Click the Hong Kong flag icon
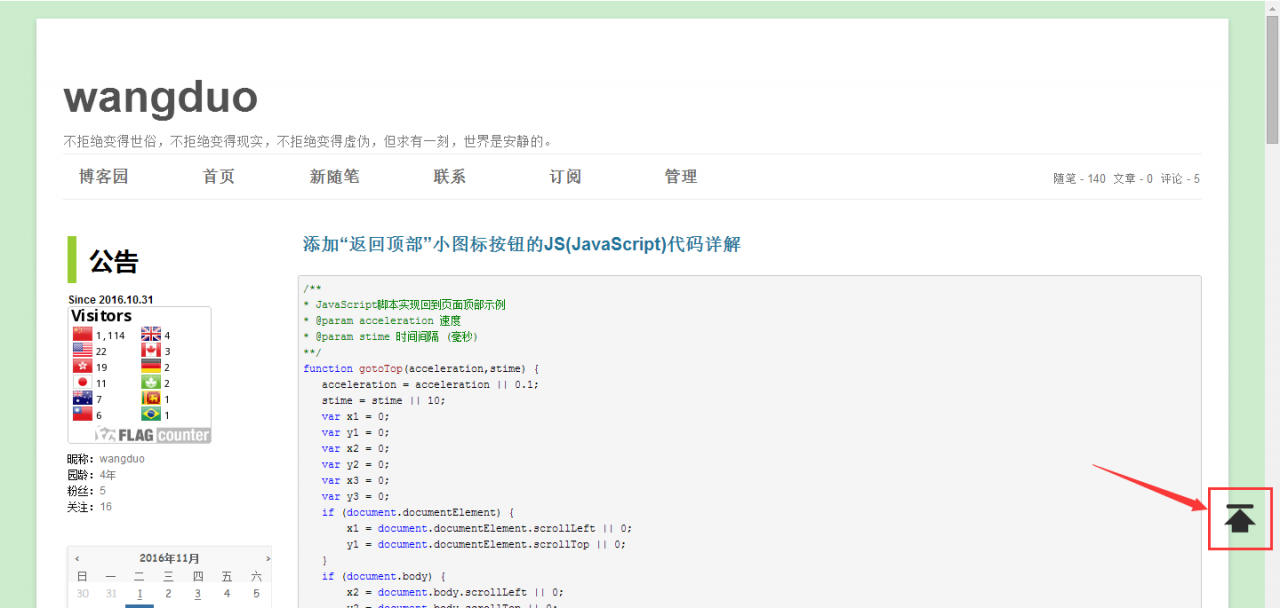The image size is (1280, 608). pyautogui.click(x=82, y=367)
